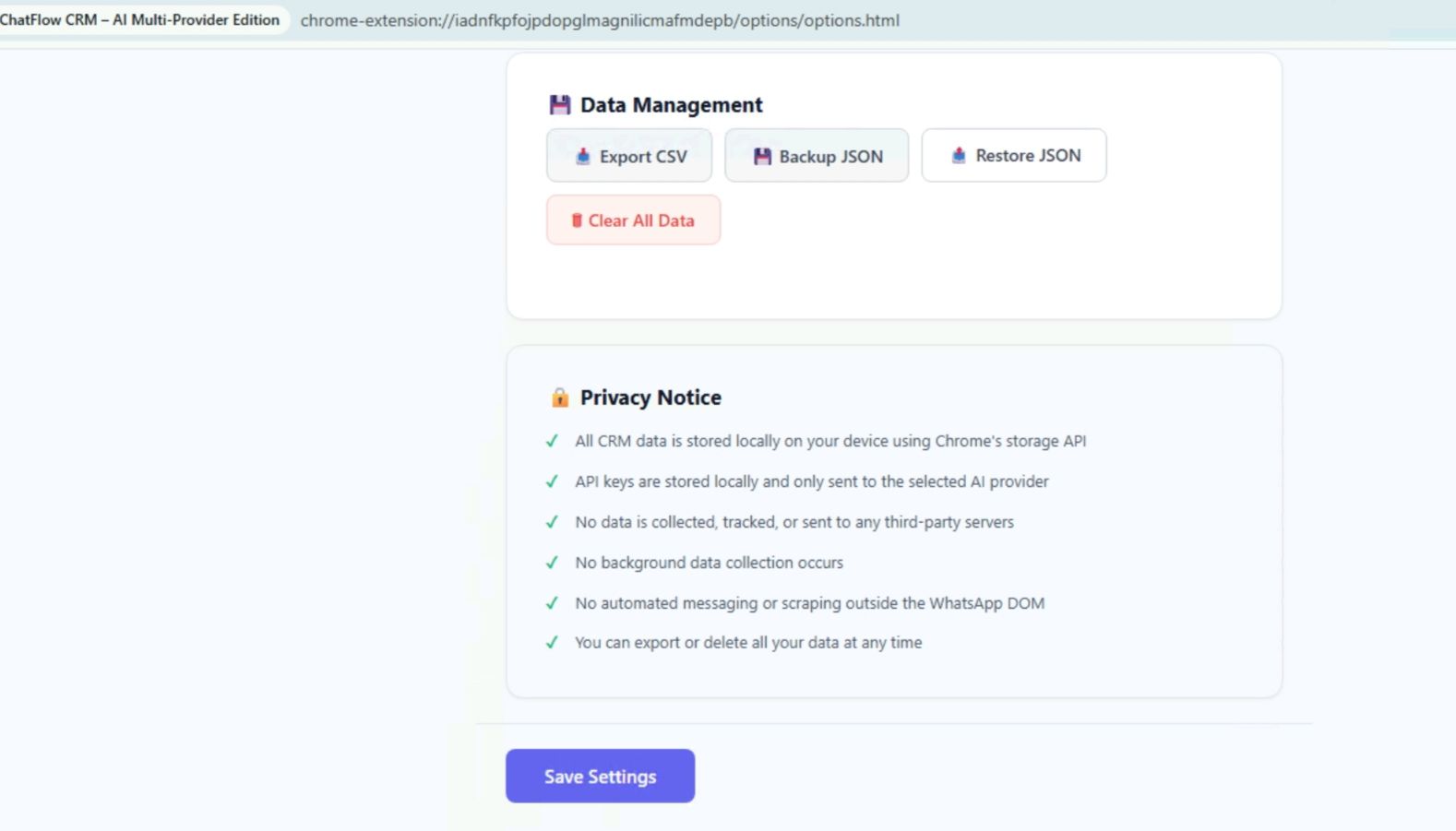Click the Export CSV button

(x=629, y=156)
